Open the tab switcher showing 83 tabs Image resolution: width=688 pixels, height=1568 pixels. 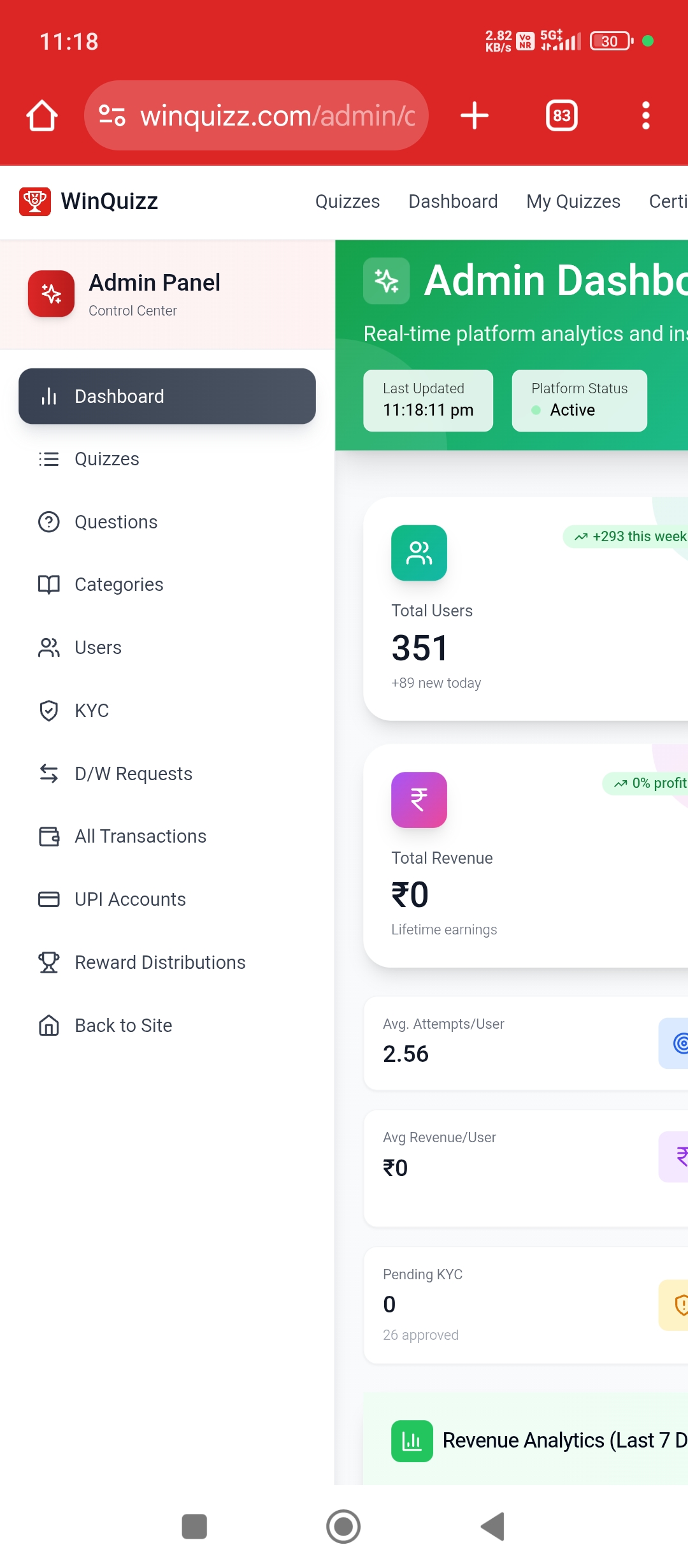pyautogui.click(x=561, y=115)
